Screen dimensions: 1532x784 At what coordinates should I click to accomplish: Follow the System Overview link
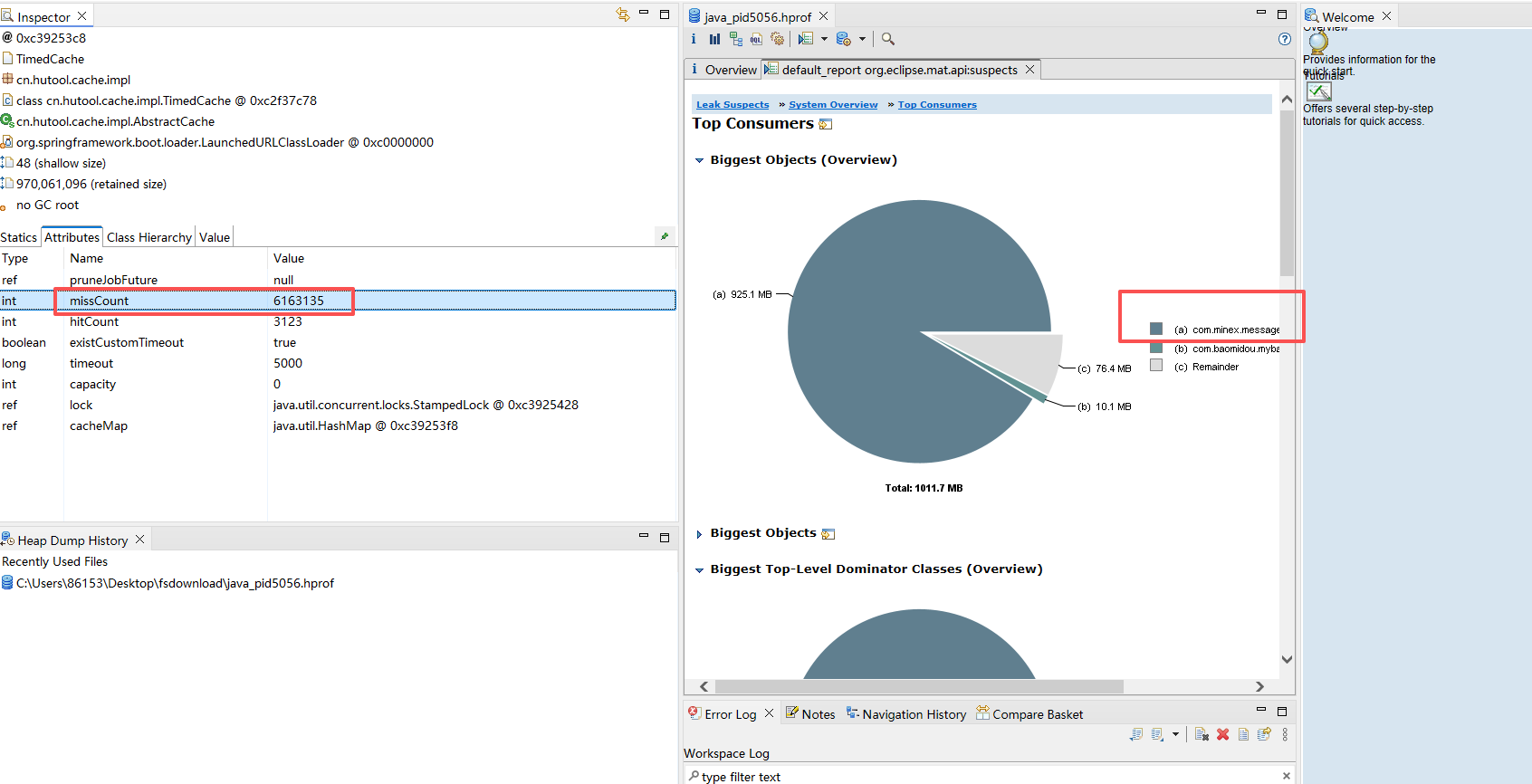[833, 105]
